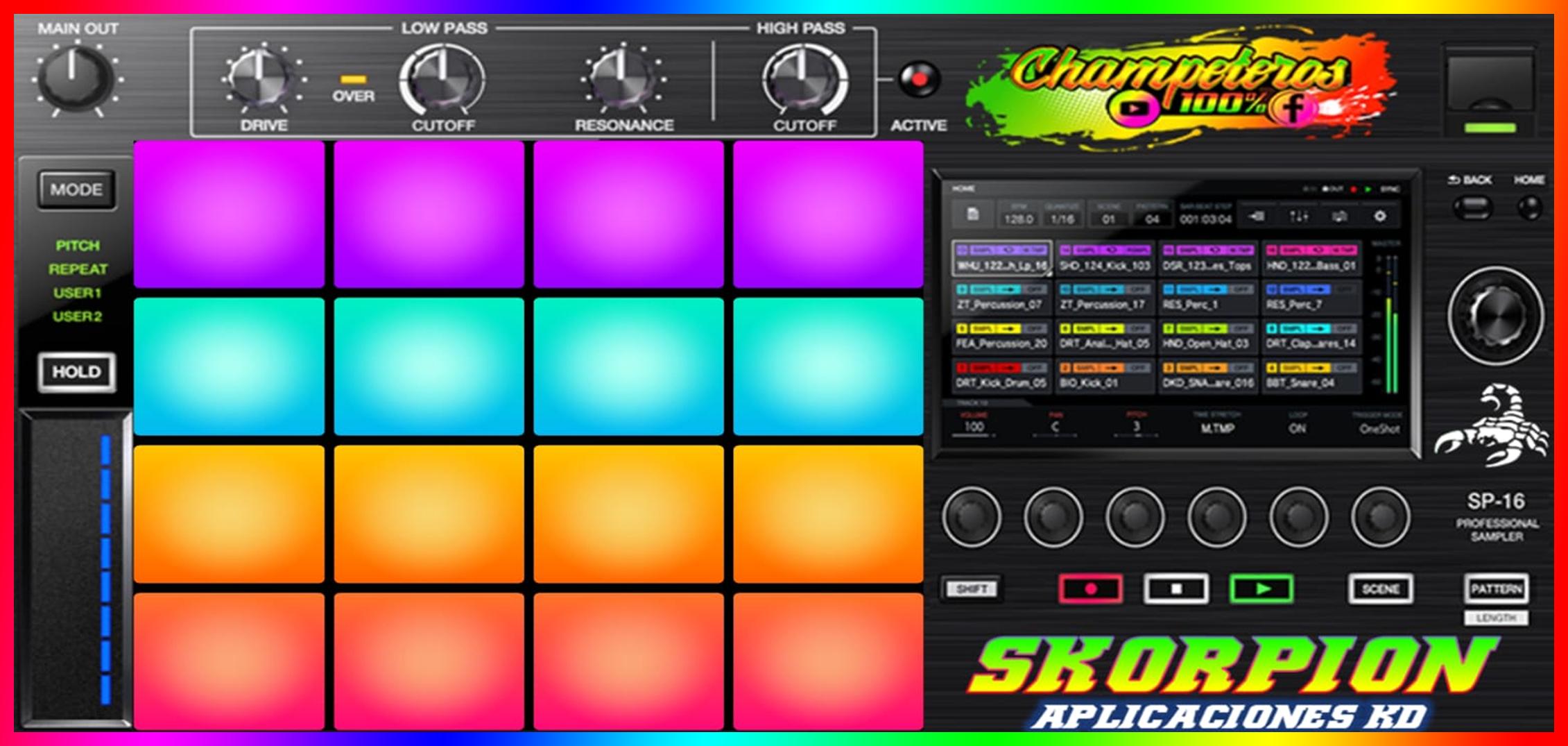Open the TRIGGER MODE OneShot setting
Screen dimensions: 1568x746
1378,423
